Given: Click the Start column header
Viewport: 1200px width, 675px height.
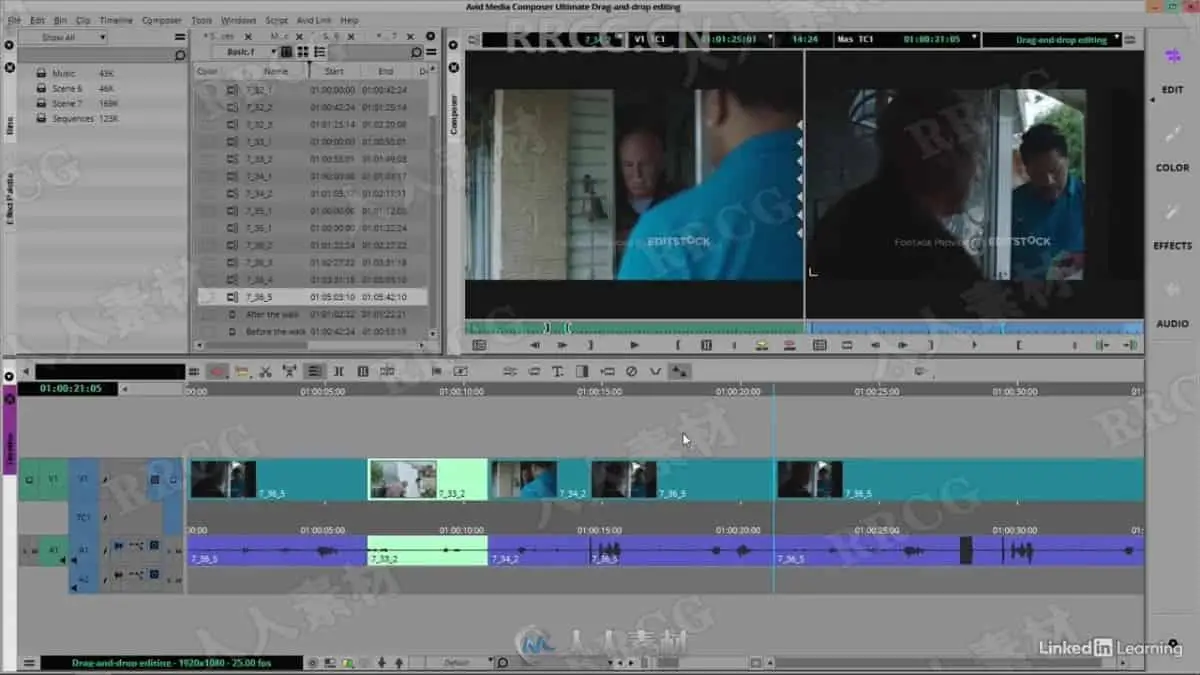Looking at the screenshot, I should coord(334,71).
